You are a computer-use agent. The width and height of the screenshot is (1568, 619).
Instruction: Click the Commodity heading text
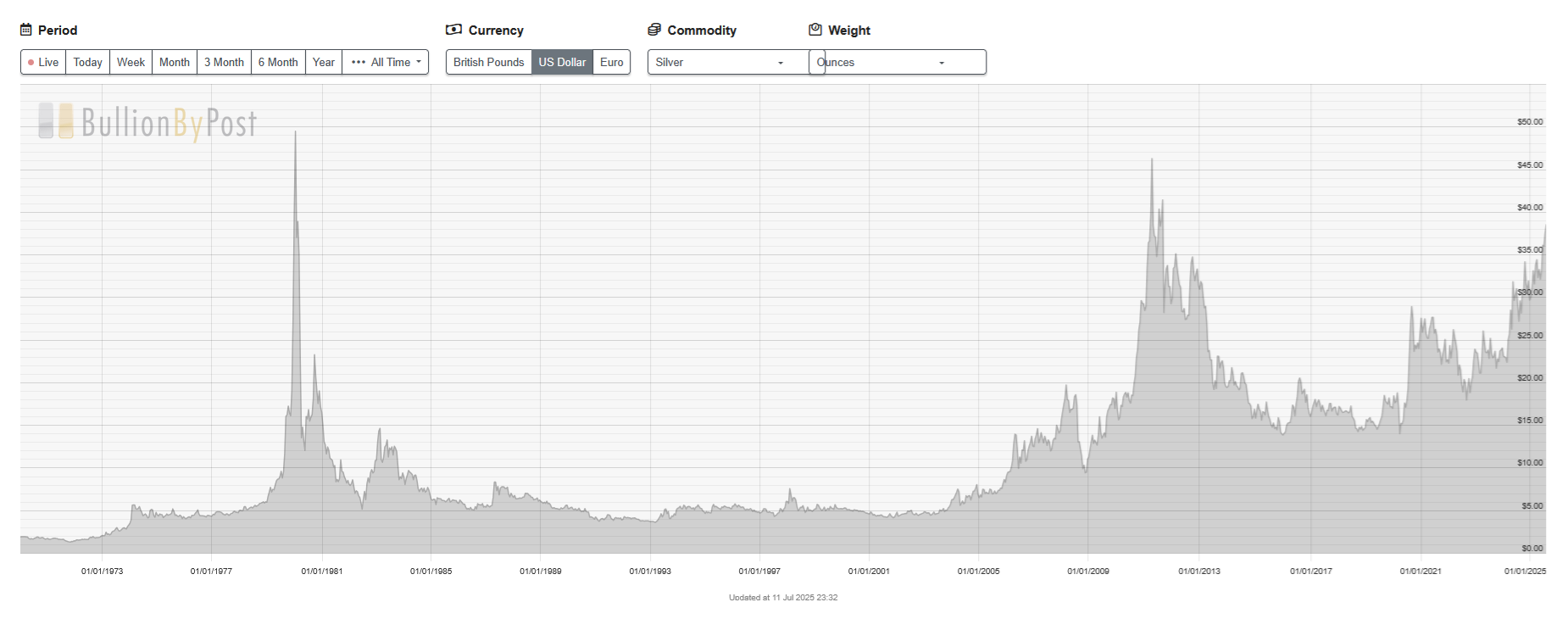click(x=702, y=31)
